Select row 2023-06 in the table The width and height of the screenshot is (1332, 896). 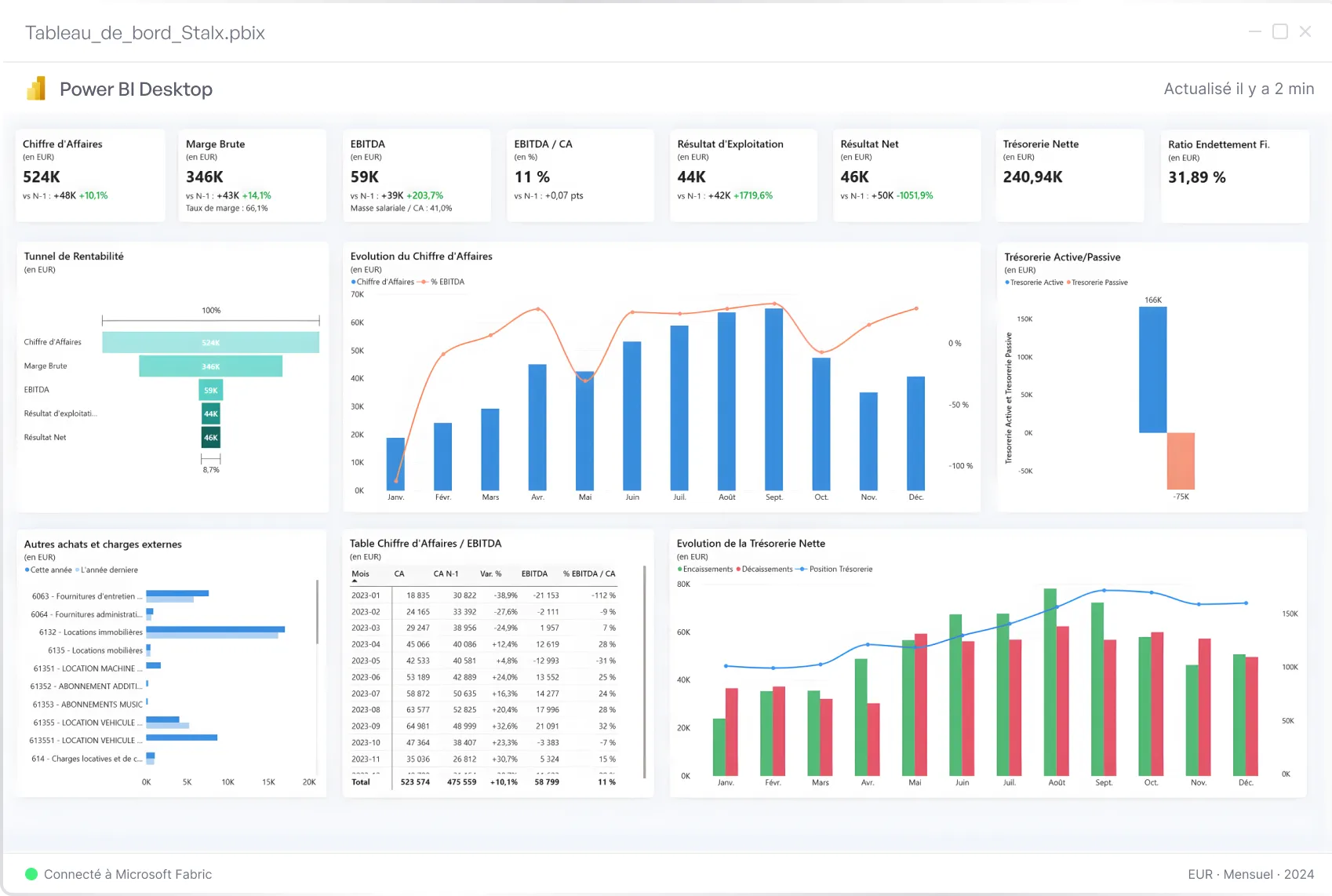click(x=483, y=677)
